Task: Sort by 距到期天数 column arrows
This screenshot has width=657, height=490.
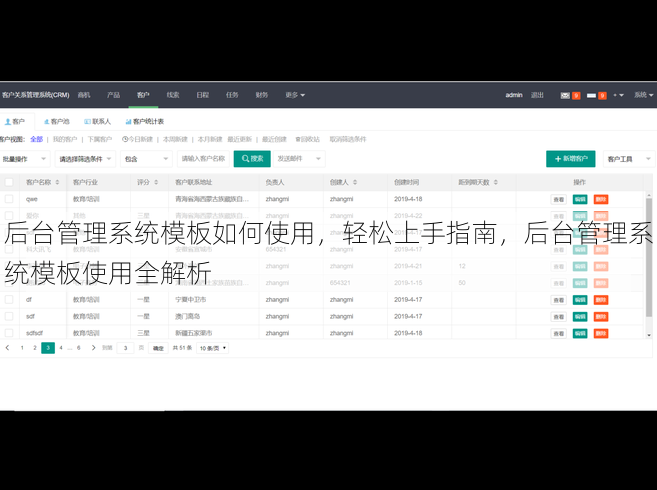Action: [x=496, y=182]
